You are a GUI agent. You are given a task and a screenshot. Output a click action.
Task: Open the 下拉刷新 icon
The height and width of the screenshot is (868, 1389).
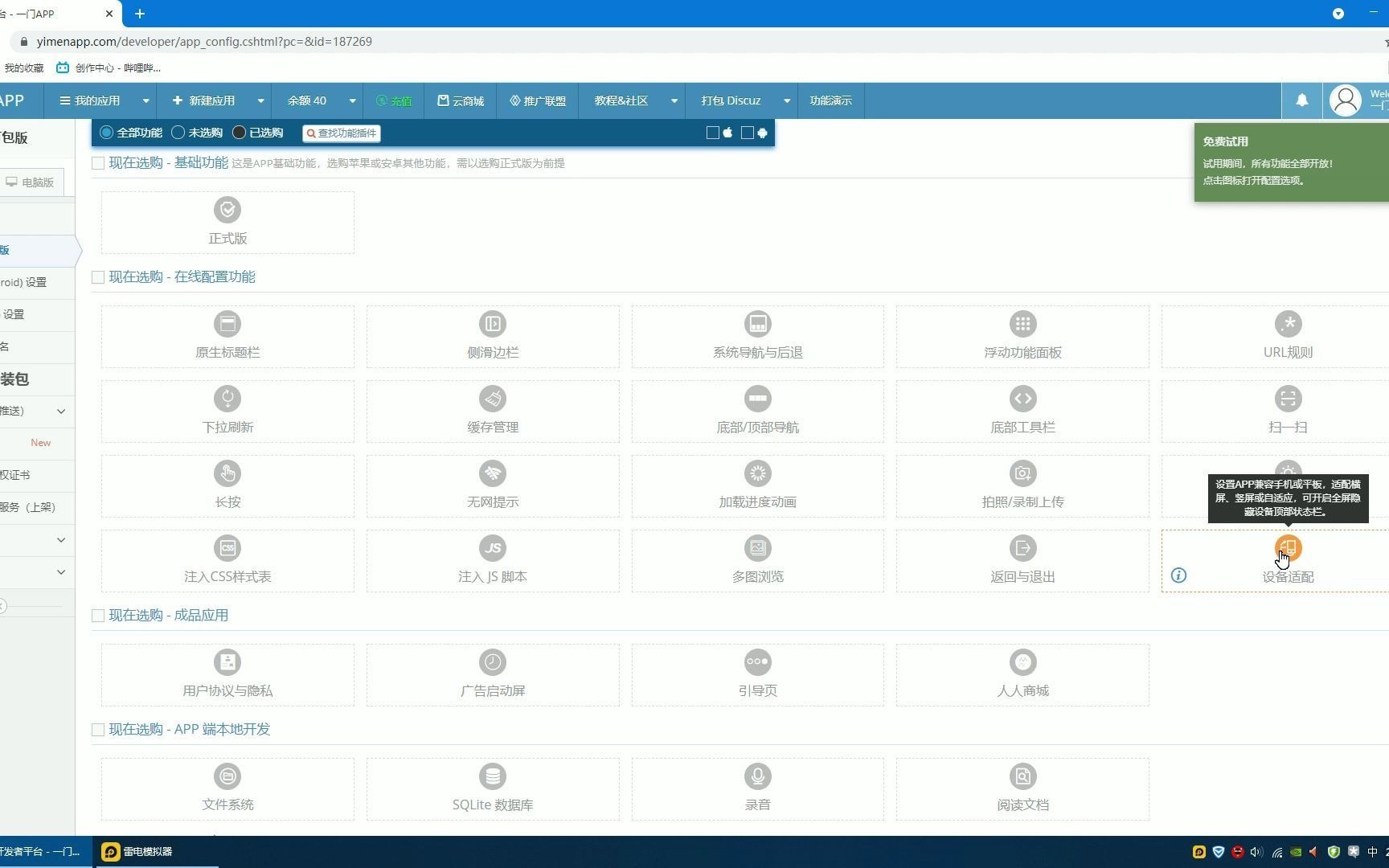(x=227, y=399)
